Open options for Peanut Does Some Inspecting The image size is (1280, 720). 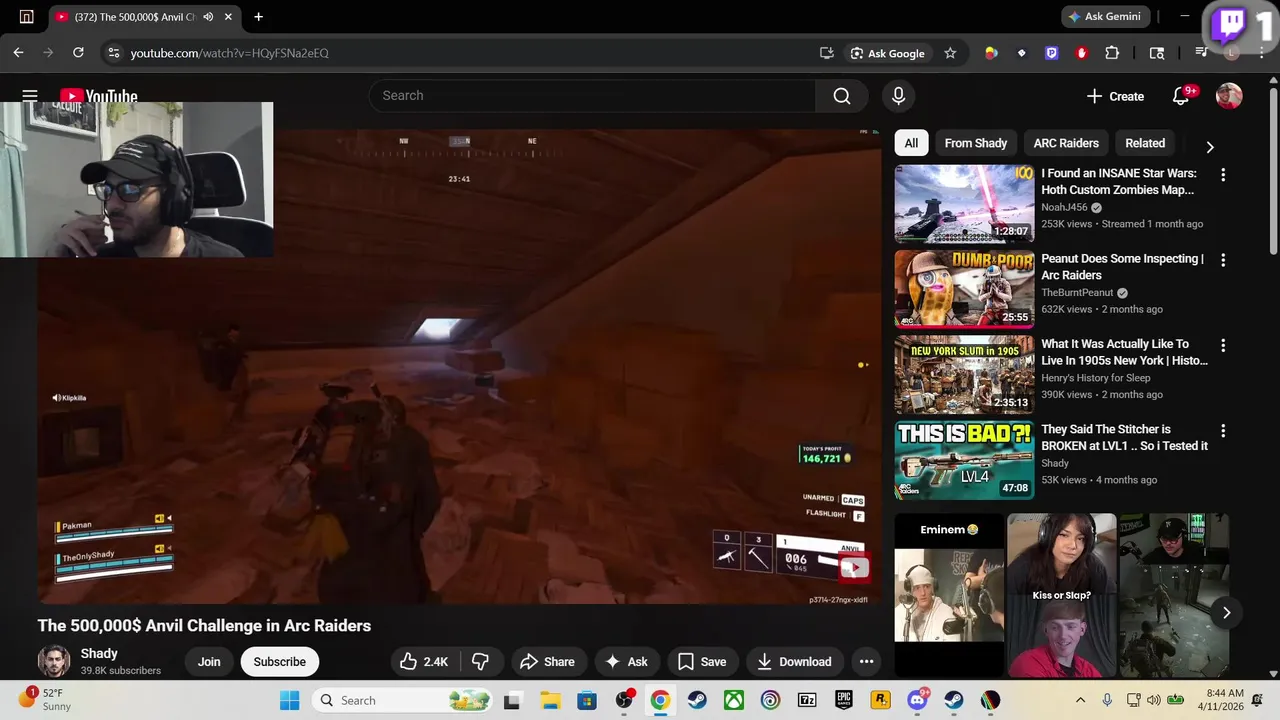tap(1222, 260)
